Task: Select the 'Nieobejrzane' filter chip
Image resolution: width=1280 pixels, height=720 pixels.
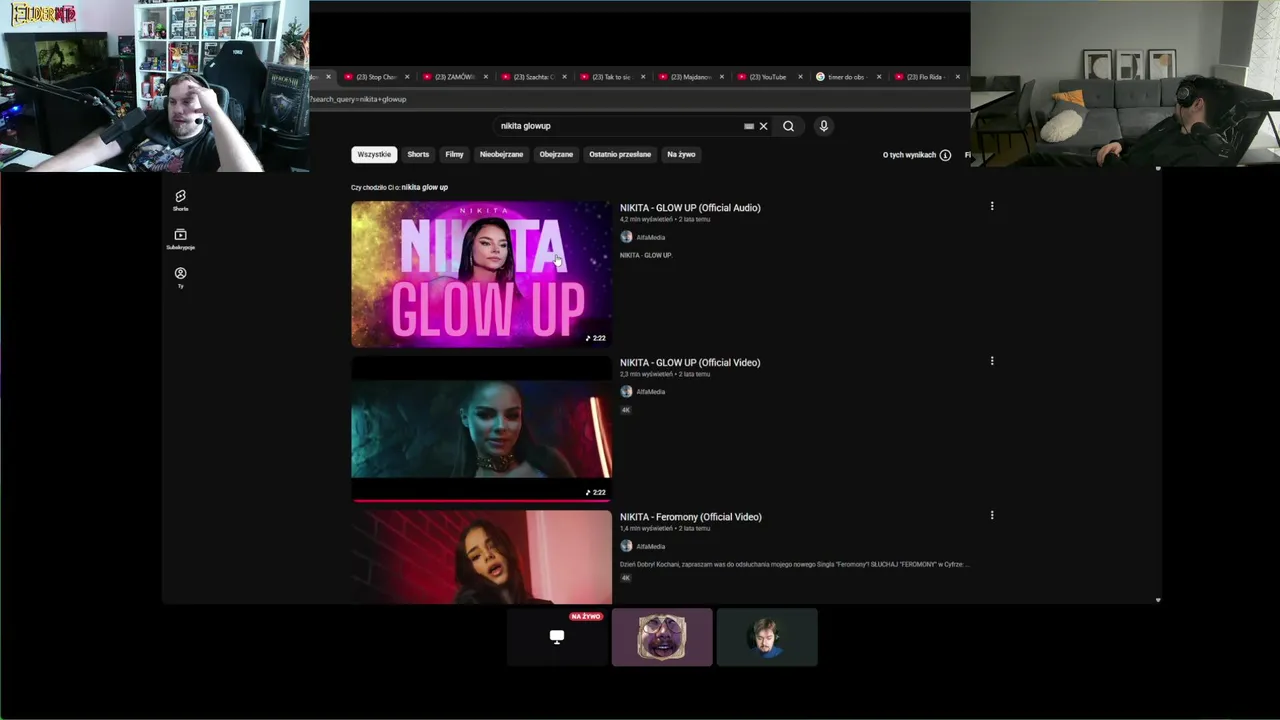Action: pos(501,154)
